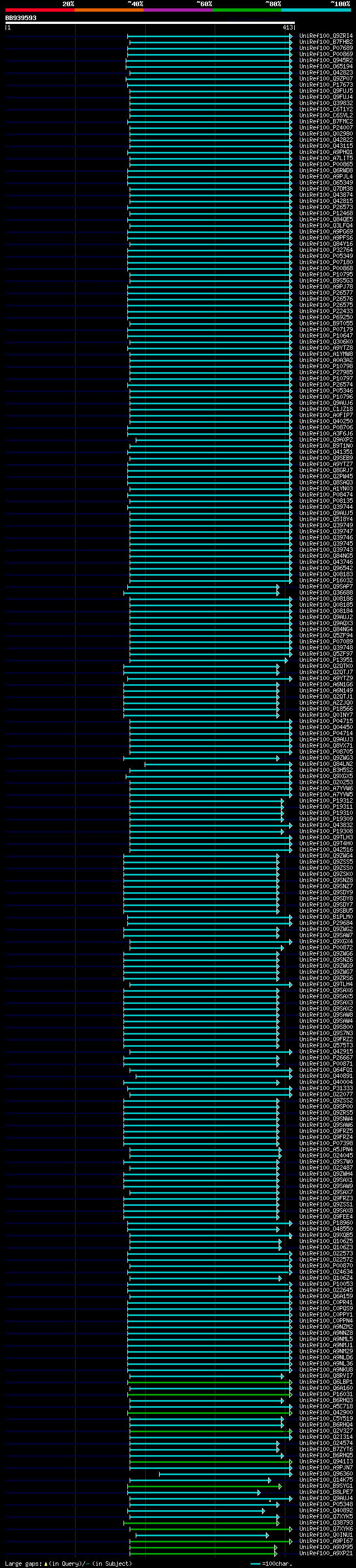Click the UniRef100_C6T1Y2 hit label
This screenshot has width=356, height=1568.
[326, 110]
